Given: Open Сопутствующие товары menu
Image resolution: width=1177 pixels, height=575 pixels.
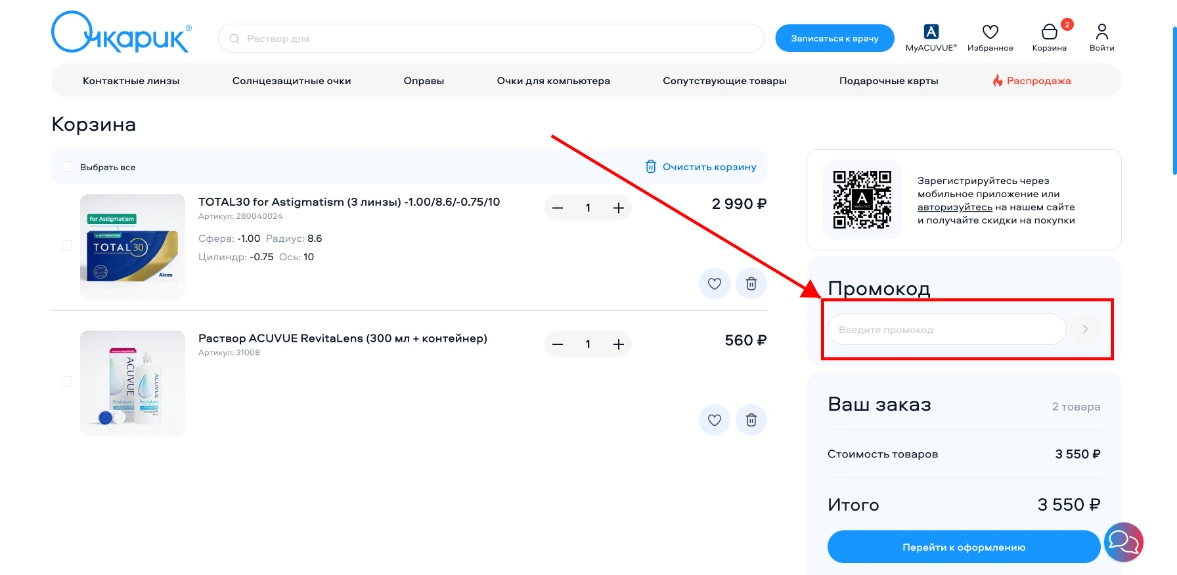Looking at the screenshot, I should coord(724,80).
